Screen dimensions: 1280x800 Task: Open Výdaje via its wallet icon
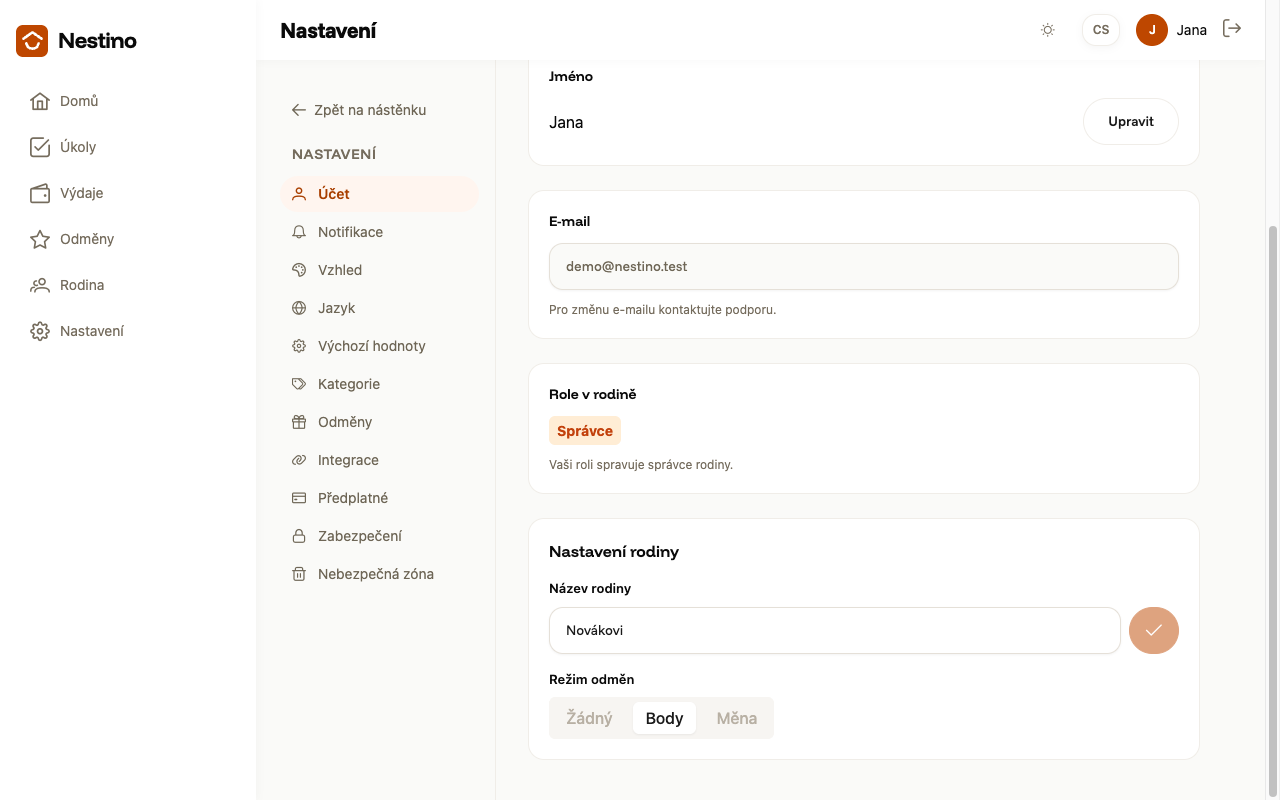pos(40,193)
